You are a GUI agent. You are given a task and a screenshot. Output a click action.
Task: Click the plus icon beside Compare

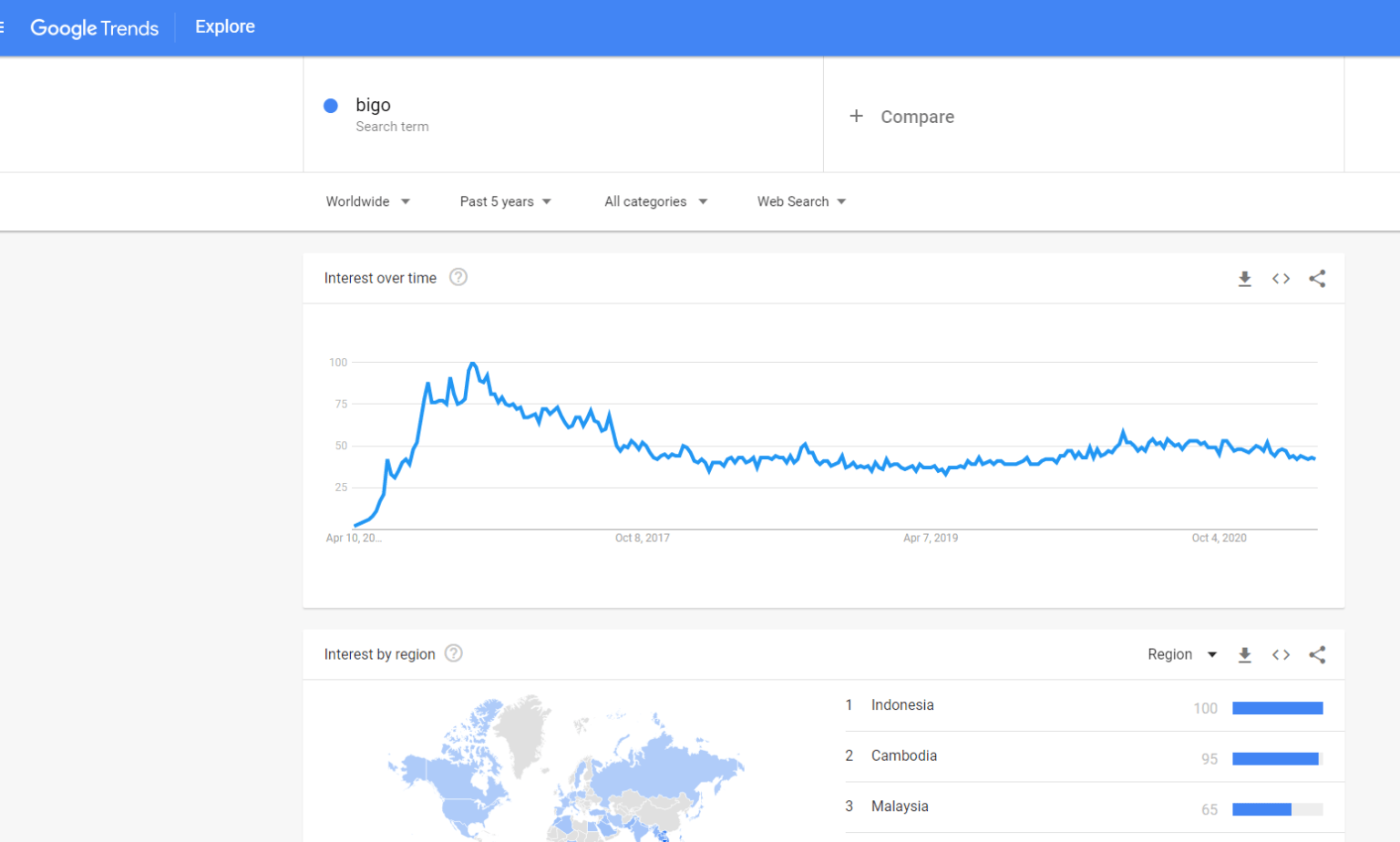[856, 116]
